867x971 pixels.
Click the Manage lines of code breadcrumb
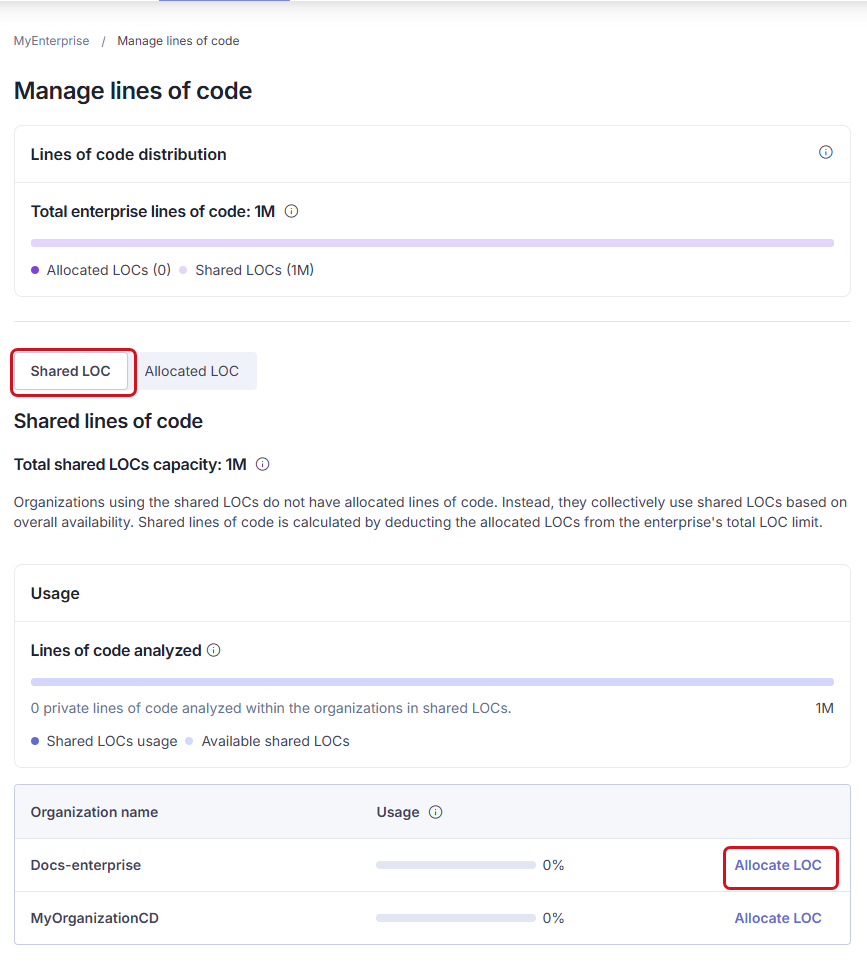177,41
